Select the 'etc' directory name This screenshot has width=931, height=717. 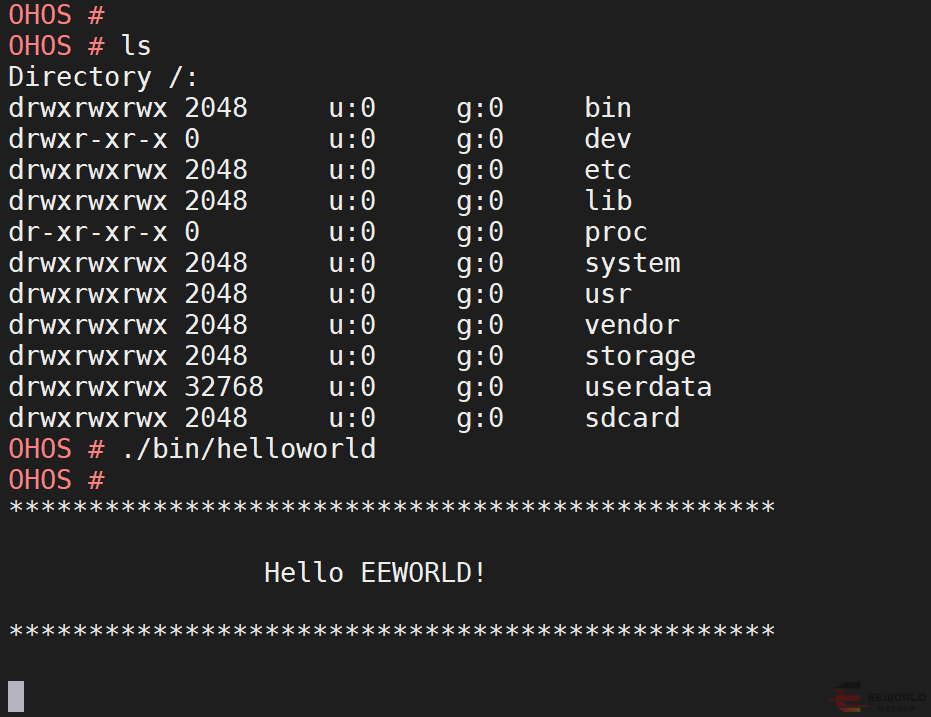[x=608, y=170]
